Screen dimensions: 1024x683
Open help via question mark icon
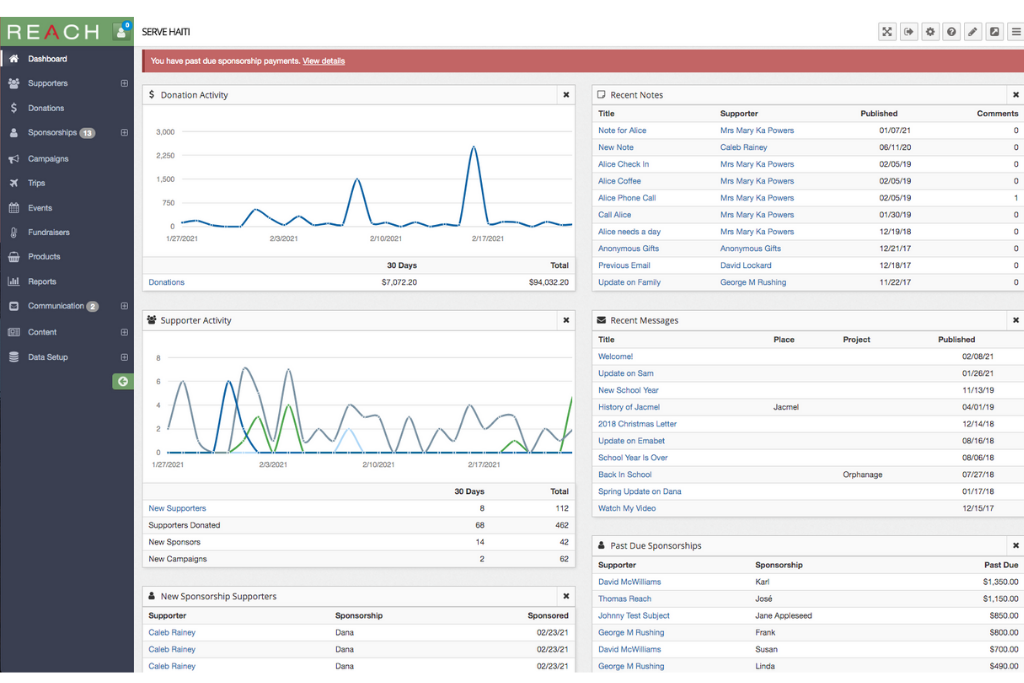[x=952, y=32]
